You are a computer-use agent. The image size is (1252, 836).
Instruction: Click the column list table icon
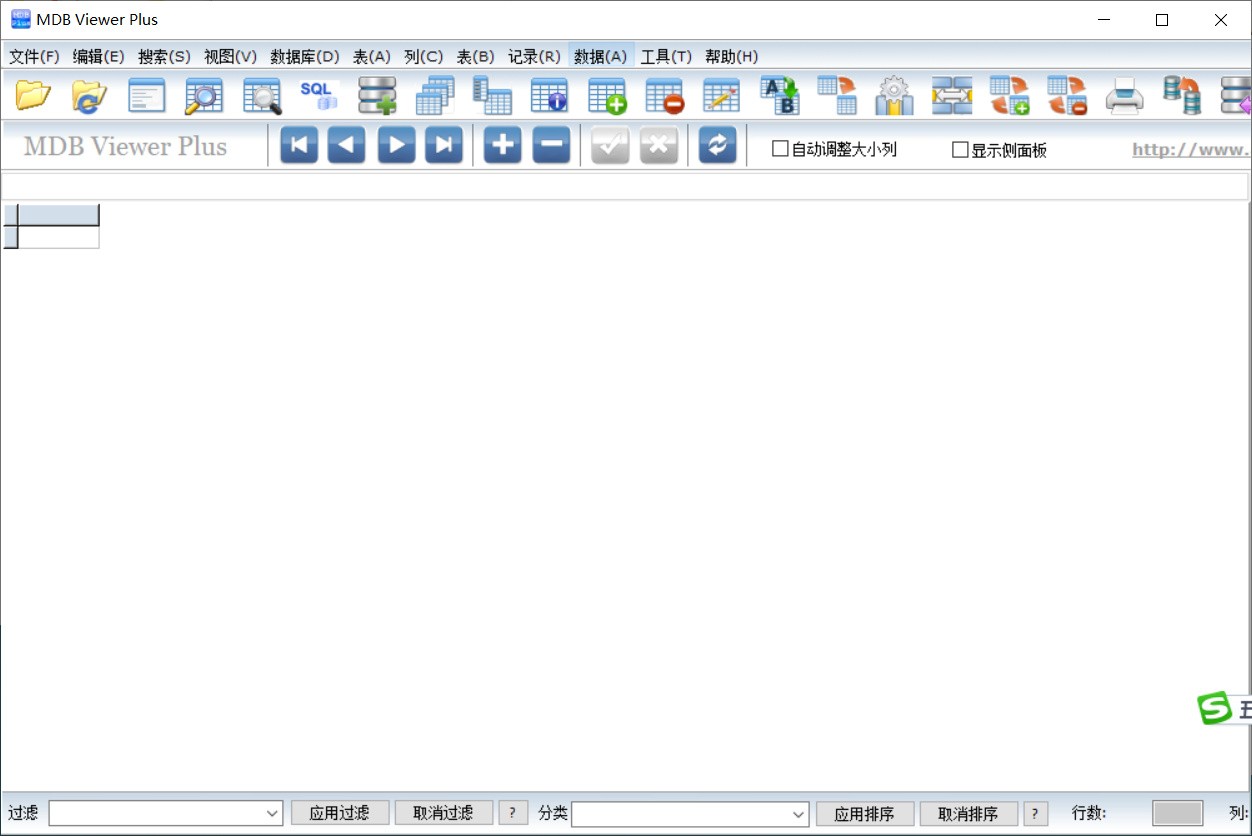[x=492, y=96]
